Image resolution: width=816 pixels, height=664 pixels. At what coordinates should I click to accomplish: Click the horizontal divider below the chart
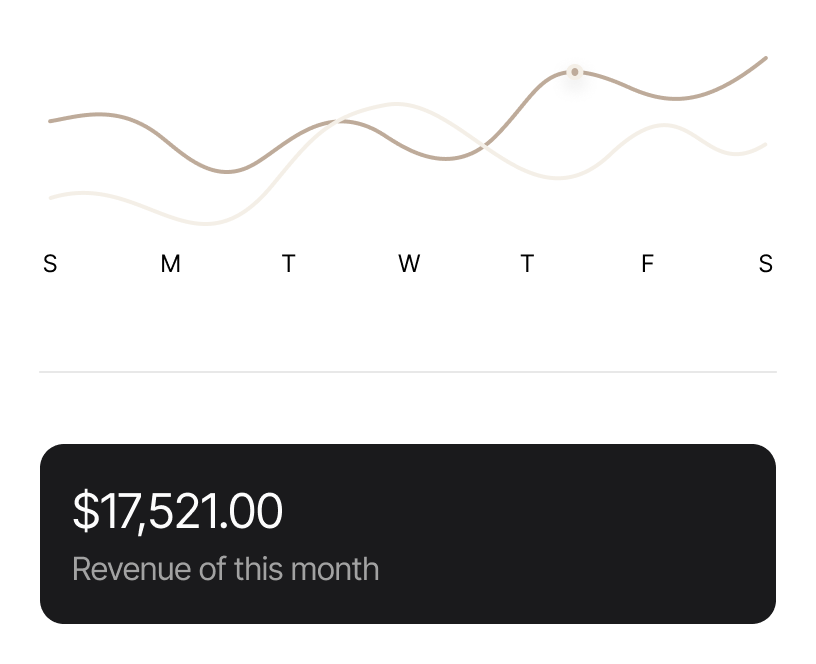point(408,372)
